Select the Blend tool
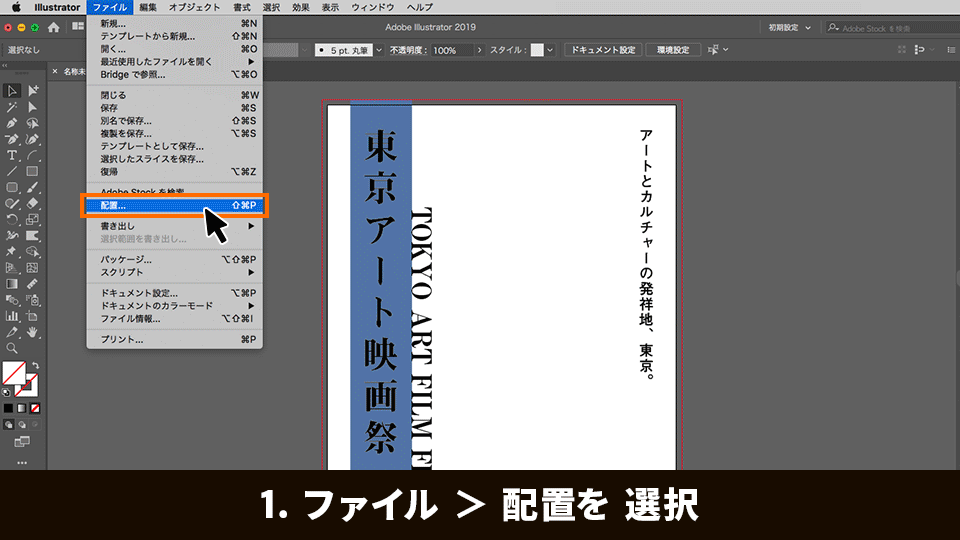Viewport: 960px width, 540px height. pos(12,300)
